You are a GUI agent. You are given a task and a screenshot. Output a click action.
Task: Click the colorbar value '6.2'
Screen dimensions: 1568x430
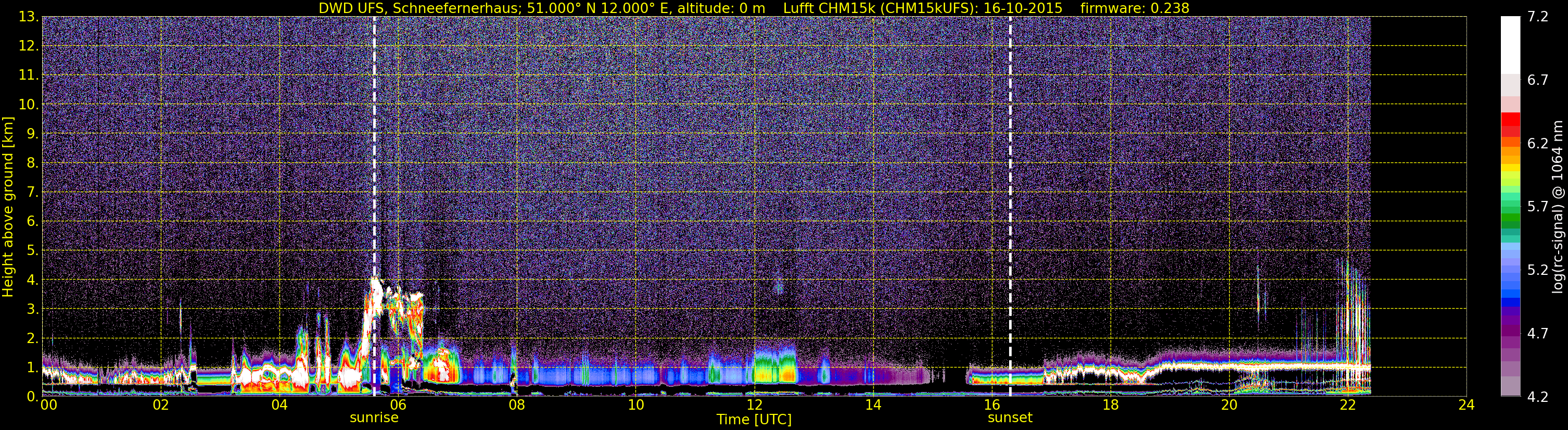[x=1538, y=144]
